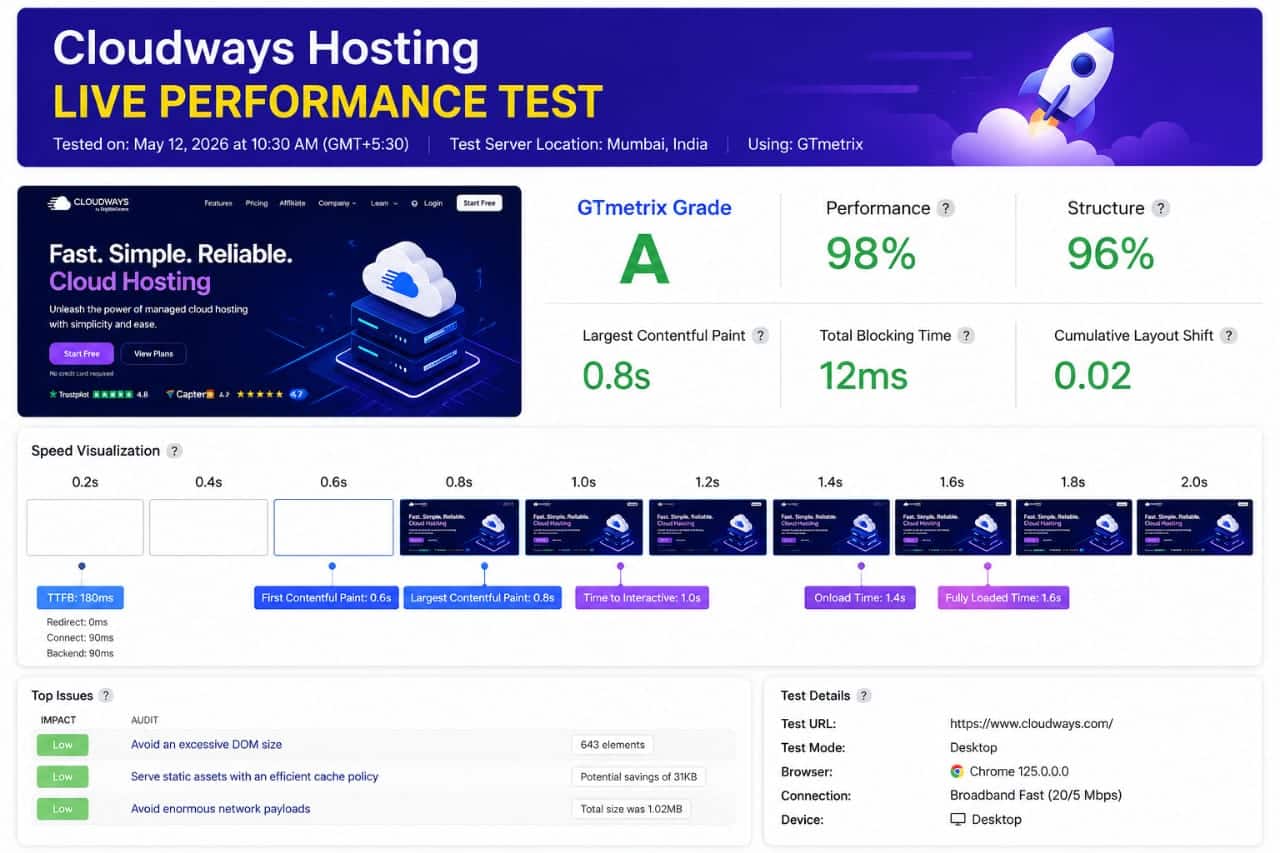Click the Onload Time: 1.4s marker
This screenshot has height=853, width=1280.
[859, 598]
